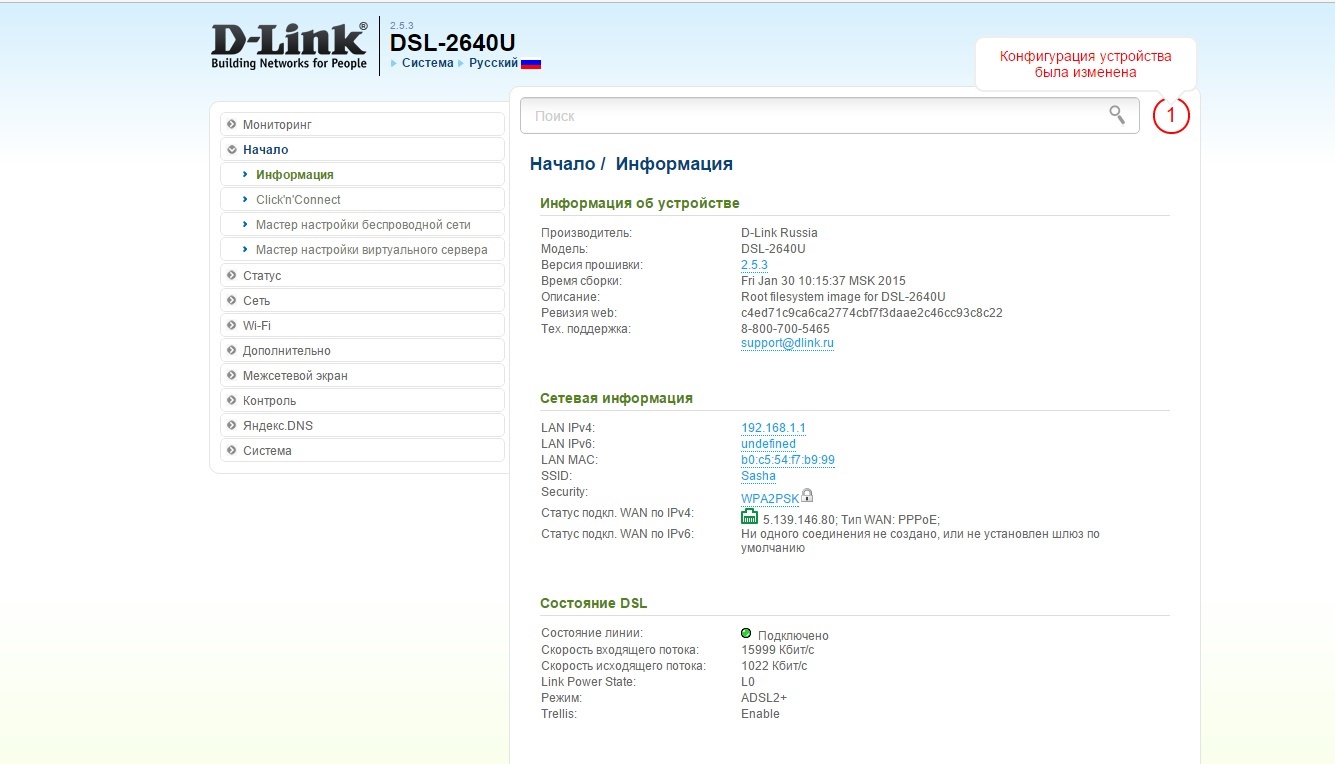Expand the Сеть menu section

point(362,301)
